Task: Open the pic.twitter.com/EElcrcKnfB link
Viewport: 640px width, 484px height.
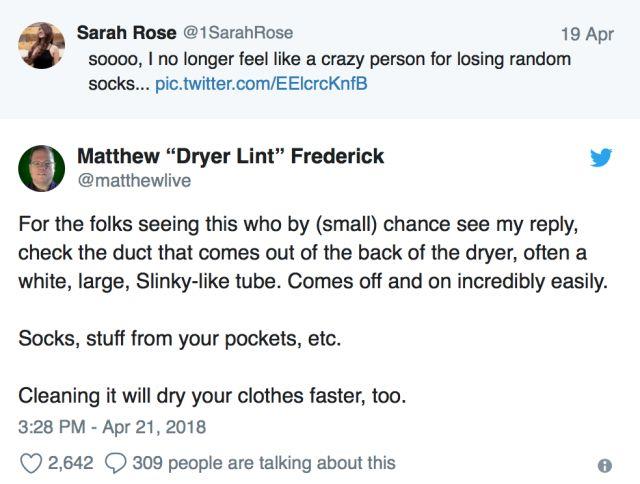Action: click(x=261, y=83)
